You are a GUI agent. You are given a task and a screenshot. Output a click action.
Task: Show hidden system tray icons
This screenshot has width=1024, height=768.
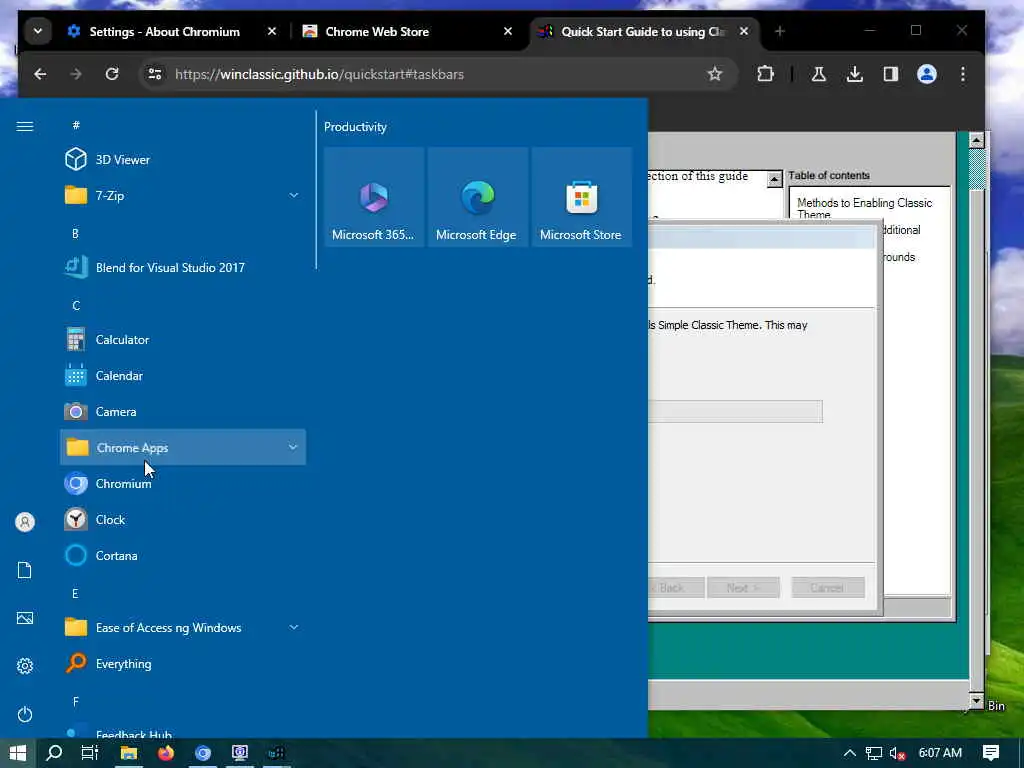pos(850,753)
